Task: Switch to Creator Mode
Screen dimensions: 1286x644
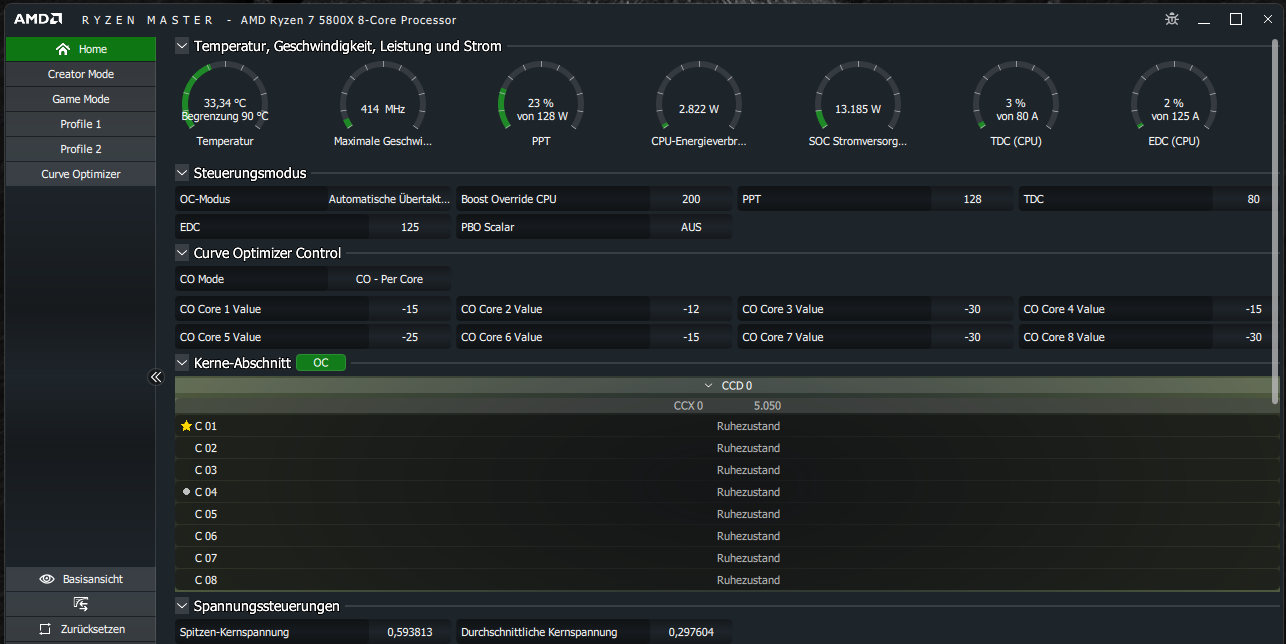Action: point(81,74)
